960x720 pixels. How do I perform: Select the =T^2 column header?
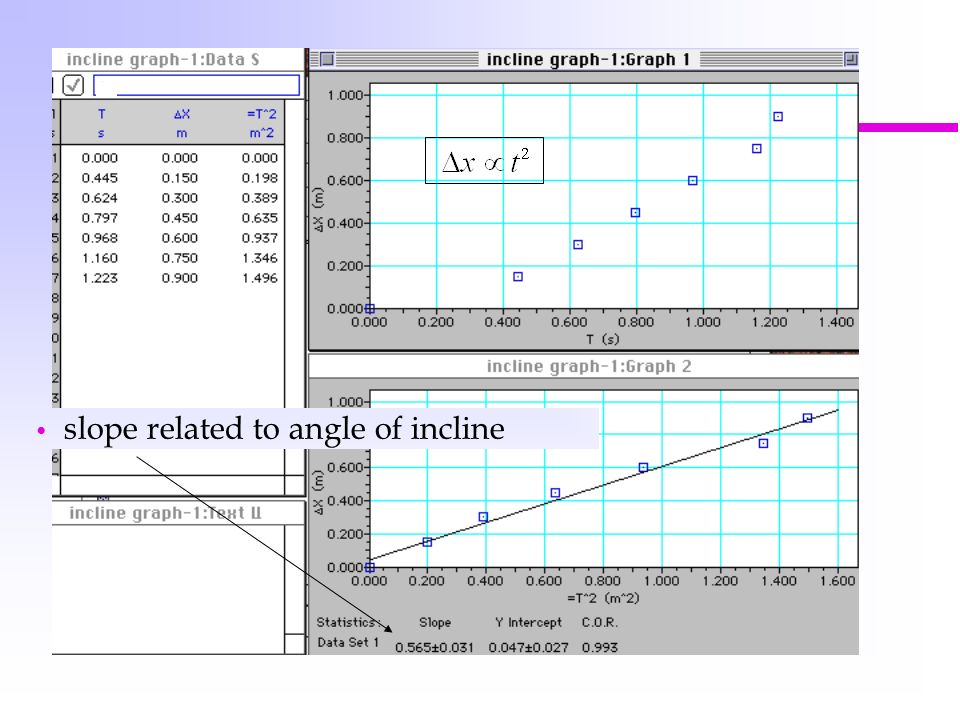click(x=261, y=114)
